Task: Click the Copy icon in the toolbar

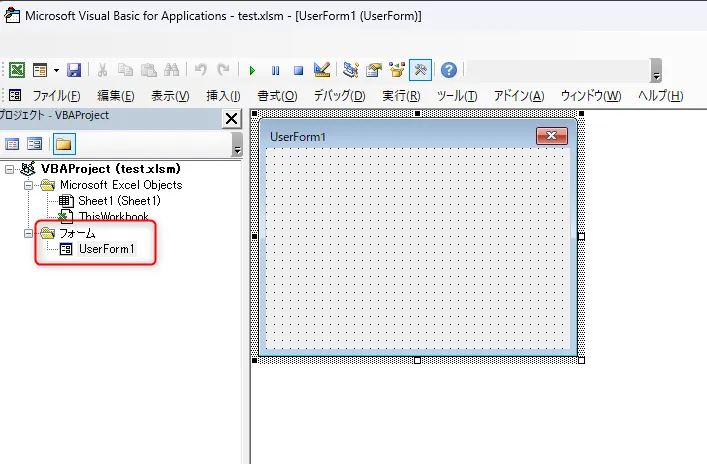Action: pos(125,70)
